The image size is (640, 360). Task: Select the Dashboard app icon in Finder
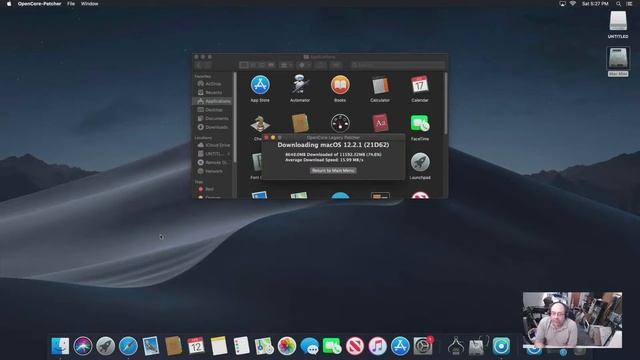click(x=340, y=123)
